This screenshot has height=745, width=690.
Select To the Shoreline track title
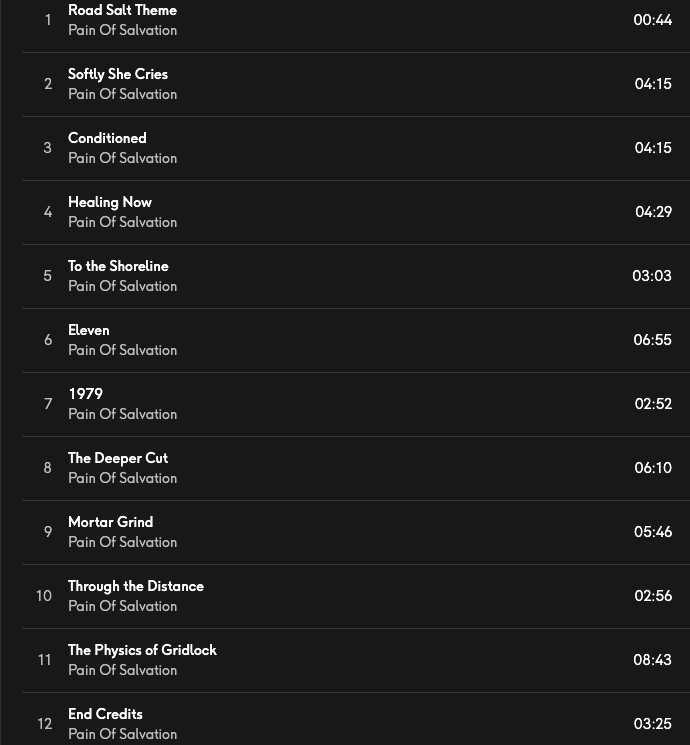coord(118,266)
